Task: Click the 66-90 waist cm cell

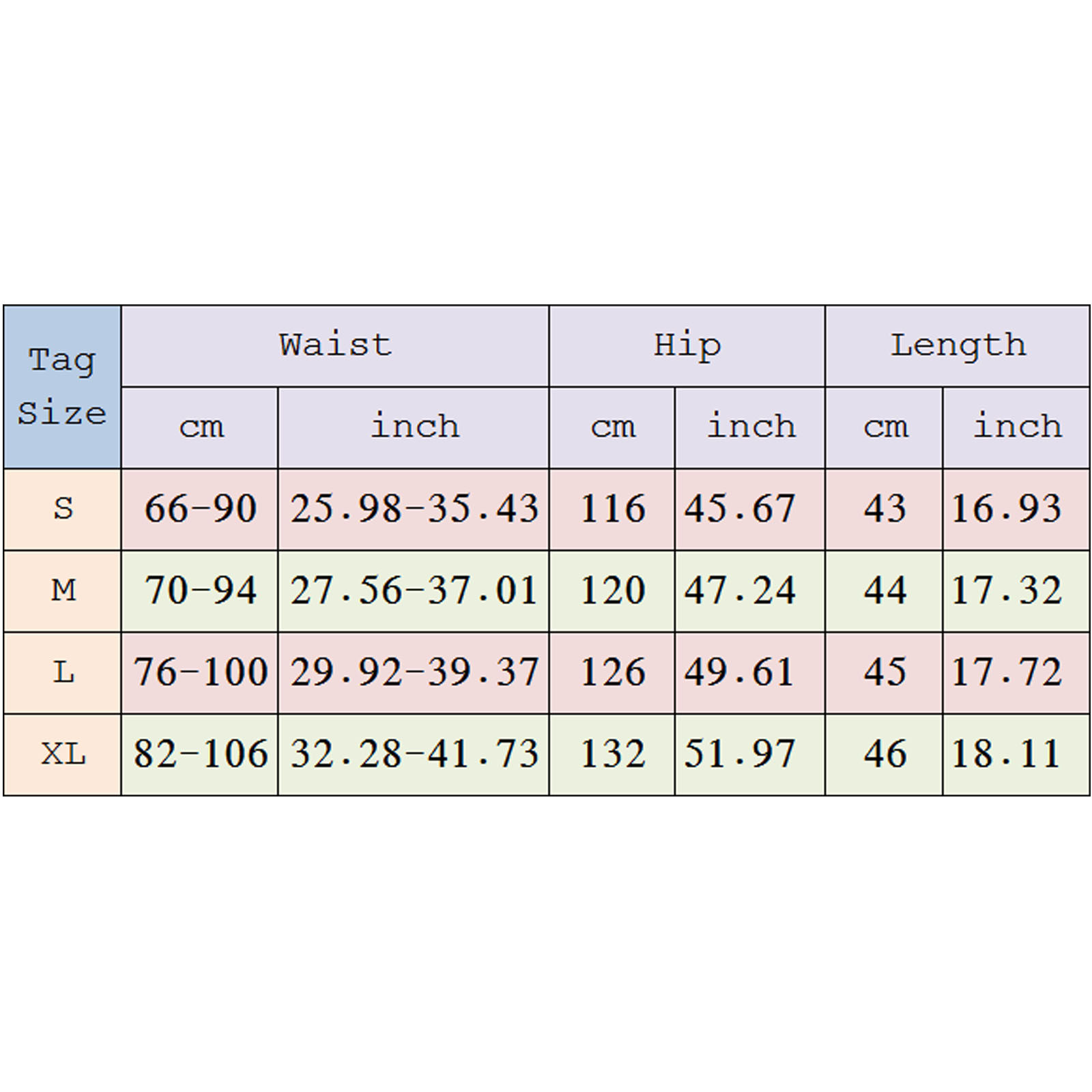Action: 200,509
